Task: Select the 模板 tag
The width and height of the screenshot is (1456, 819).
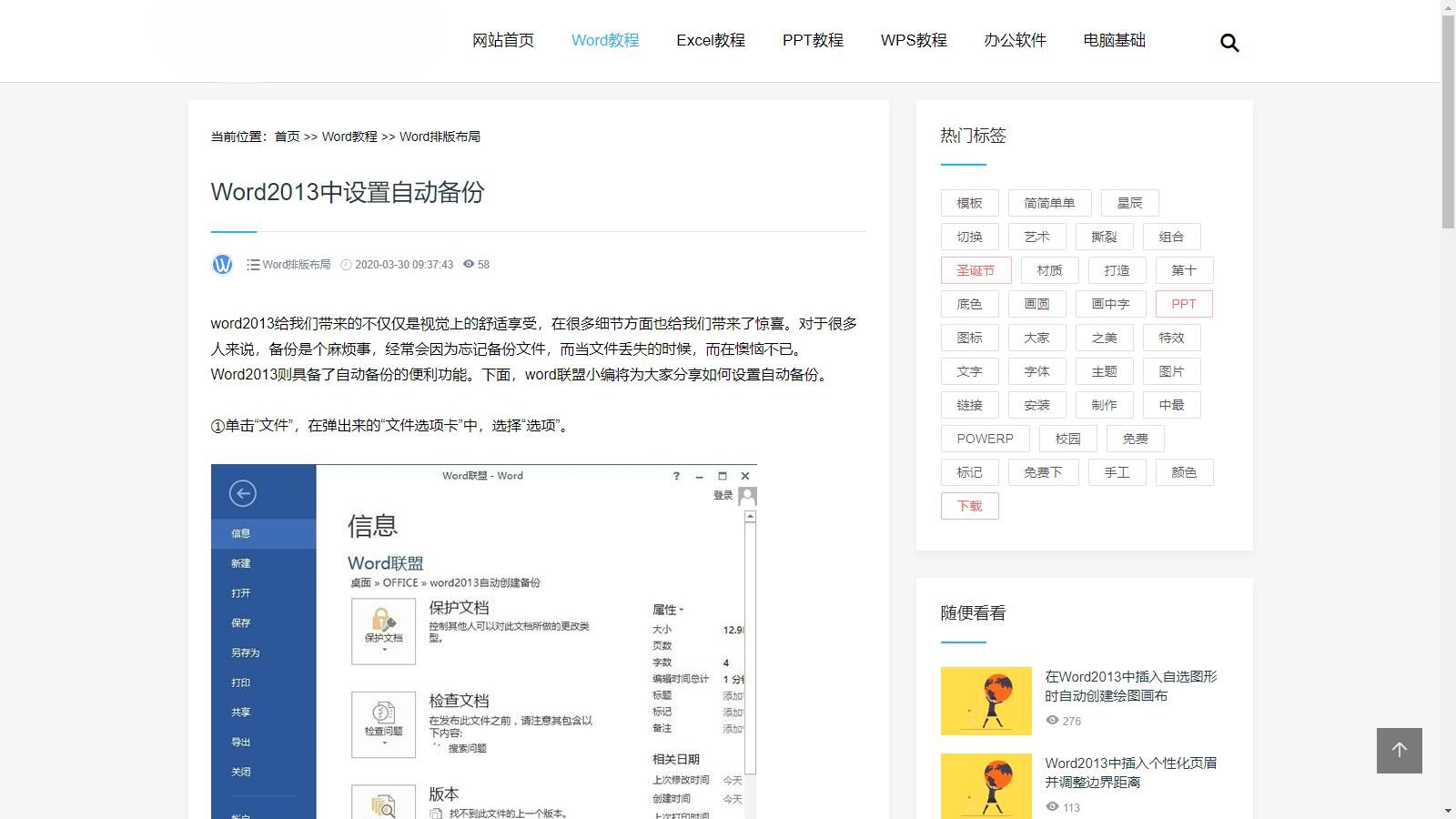Action: click(x=970, y=203)
